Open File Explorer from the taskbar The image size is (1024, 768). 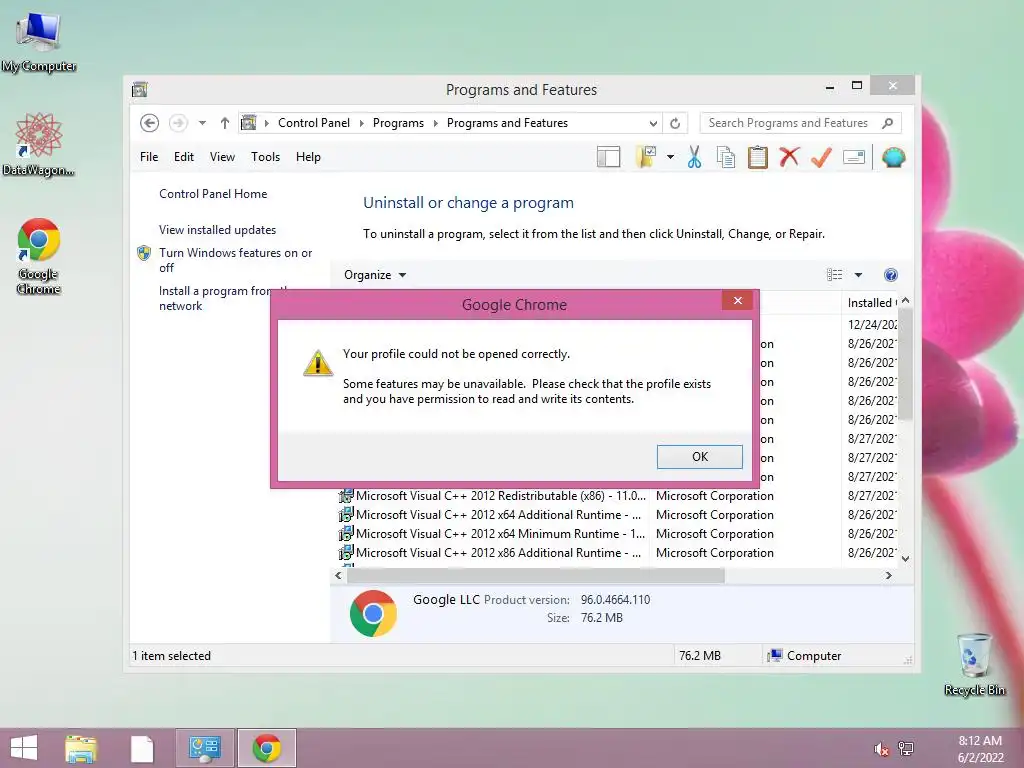(81, 748)
